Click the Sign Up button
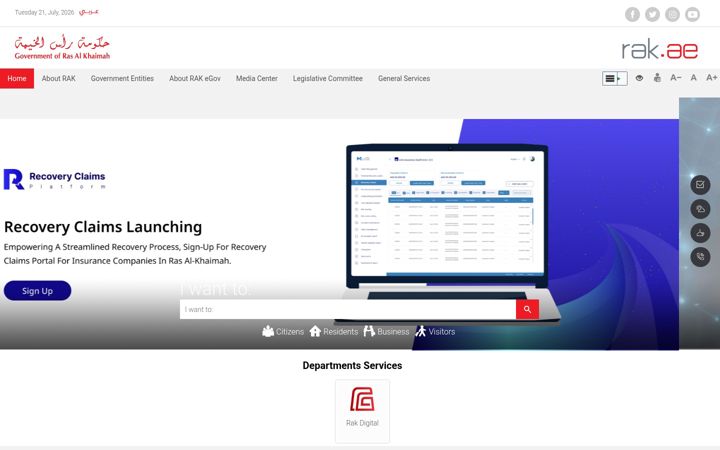The height and width of the screenshot is (450, 720). point(38,291)
